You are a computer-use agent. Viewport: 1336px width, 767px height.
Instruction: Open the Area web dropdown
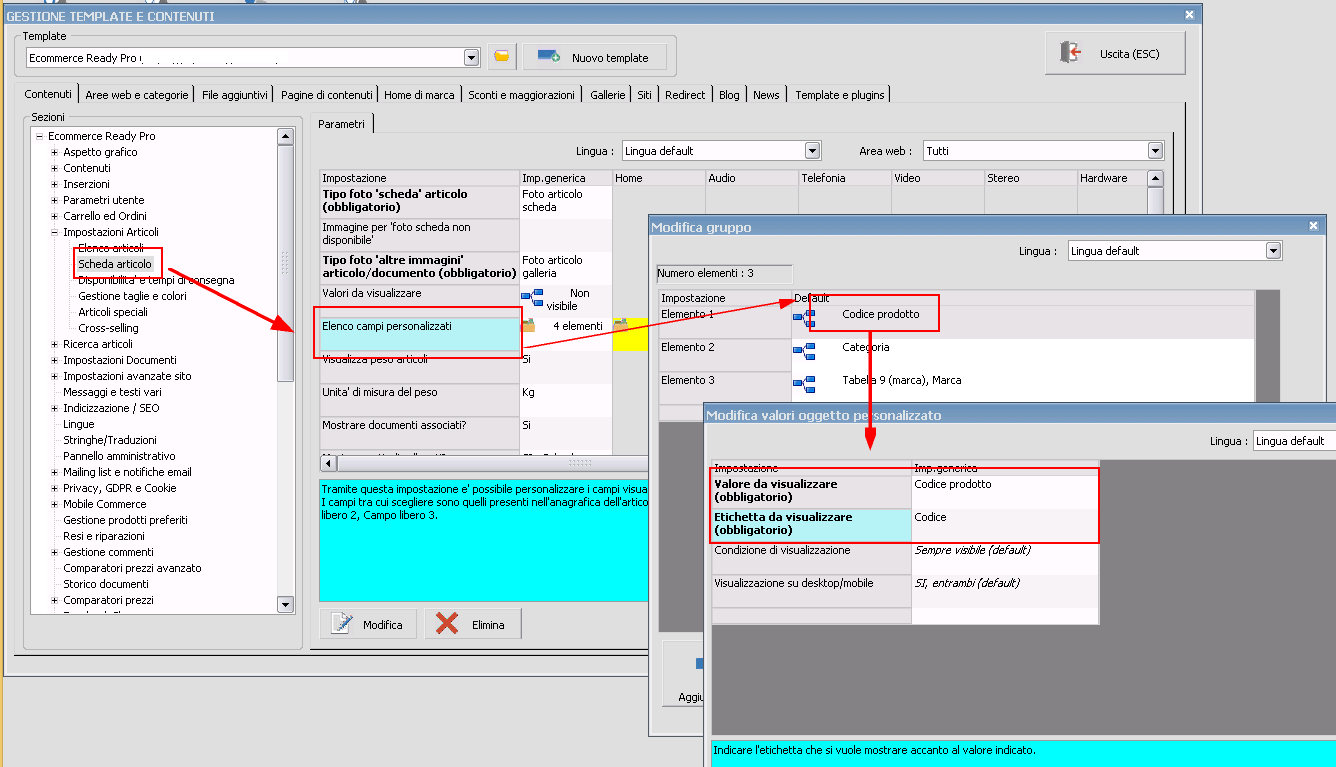[1156, 151]
